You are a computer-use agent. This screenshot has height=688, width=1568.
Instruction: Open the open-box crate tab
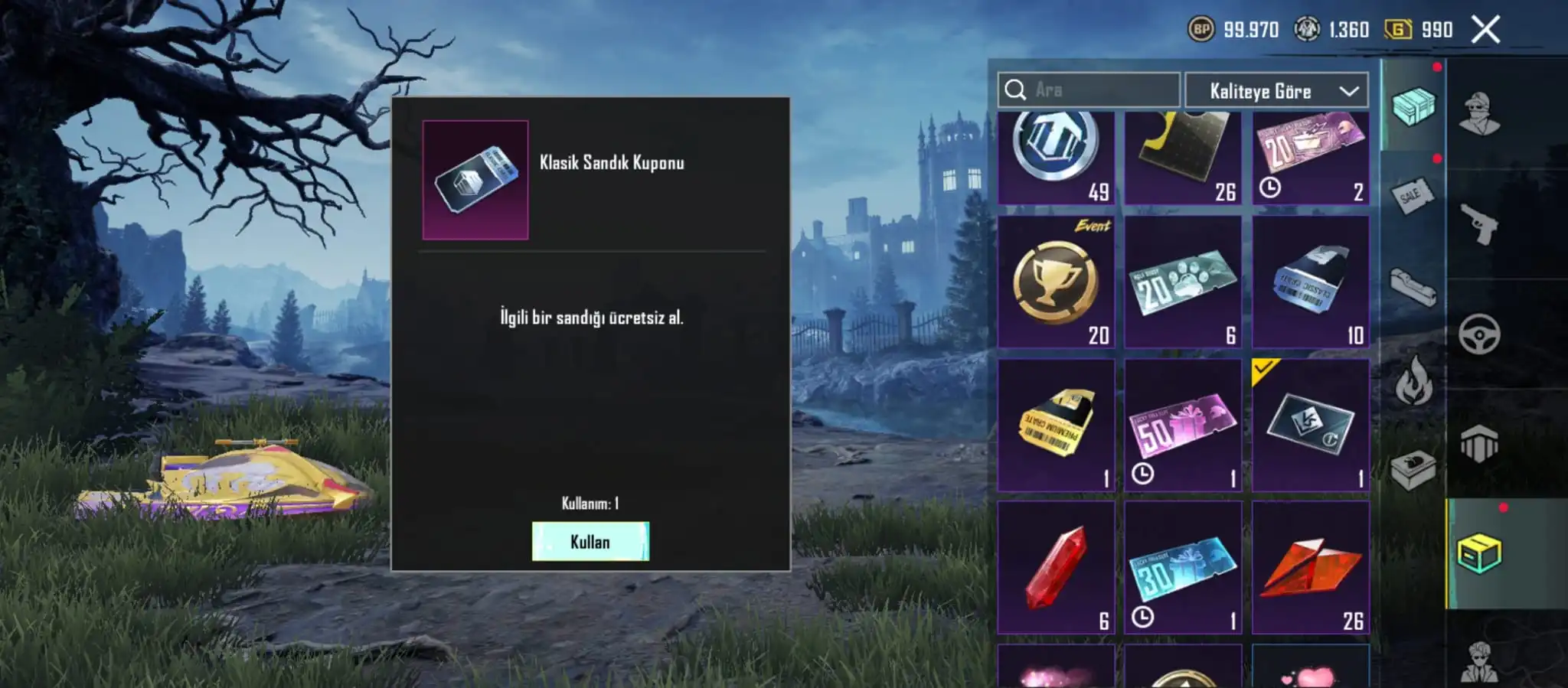tap(1413, 470)
